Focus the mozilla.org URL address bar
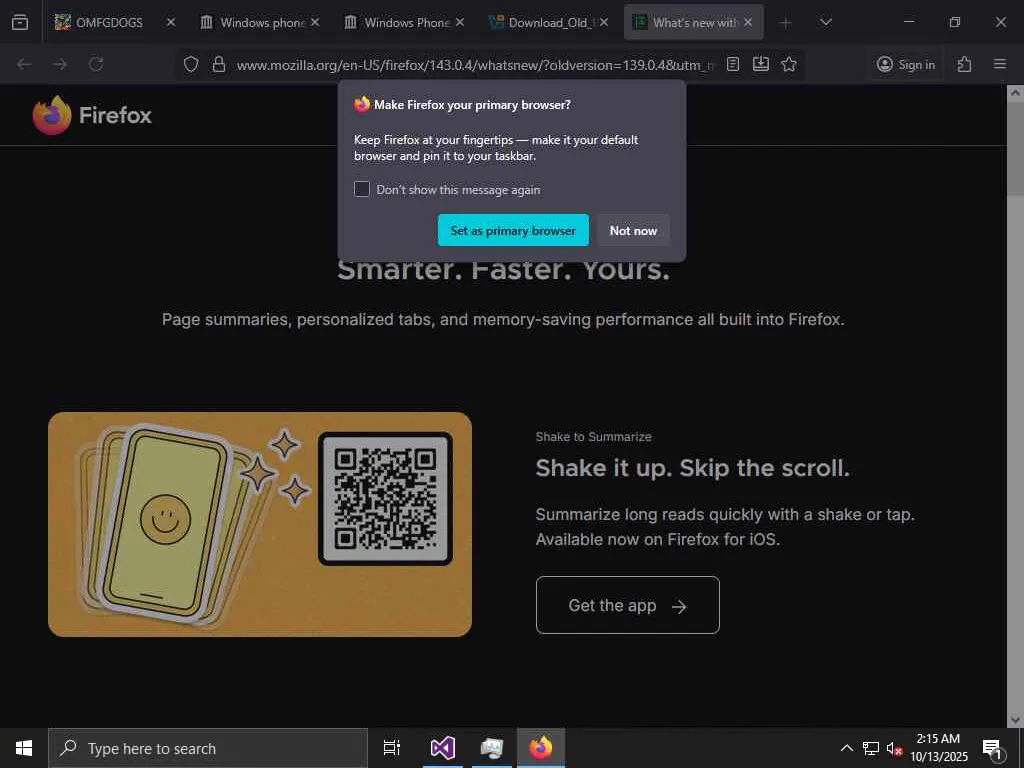Image resolution: width=1024 pixels, height=768 pixels. tap(475, 65)
